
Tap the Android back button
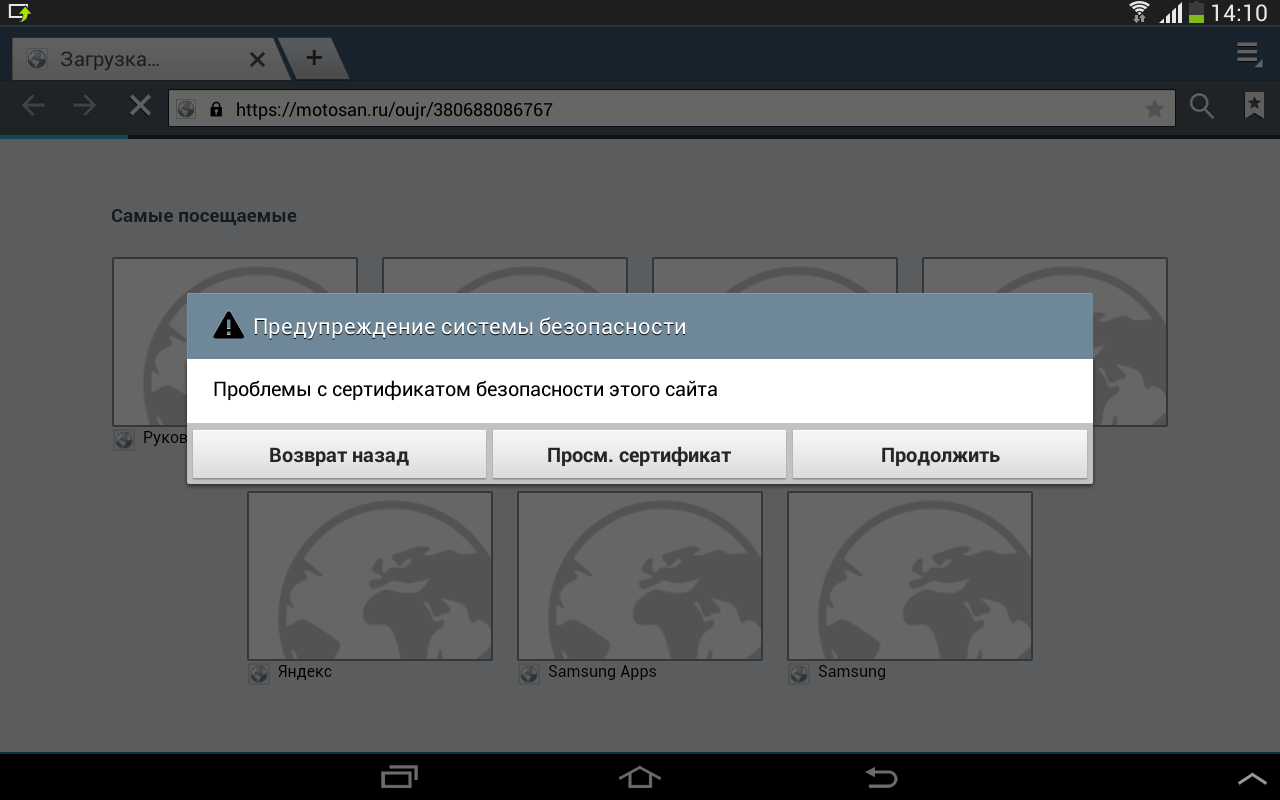(x=881, y=777)
